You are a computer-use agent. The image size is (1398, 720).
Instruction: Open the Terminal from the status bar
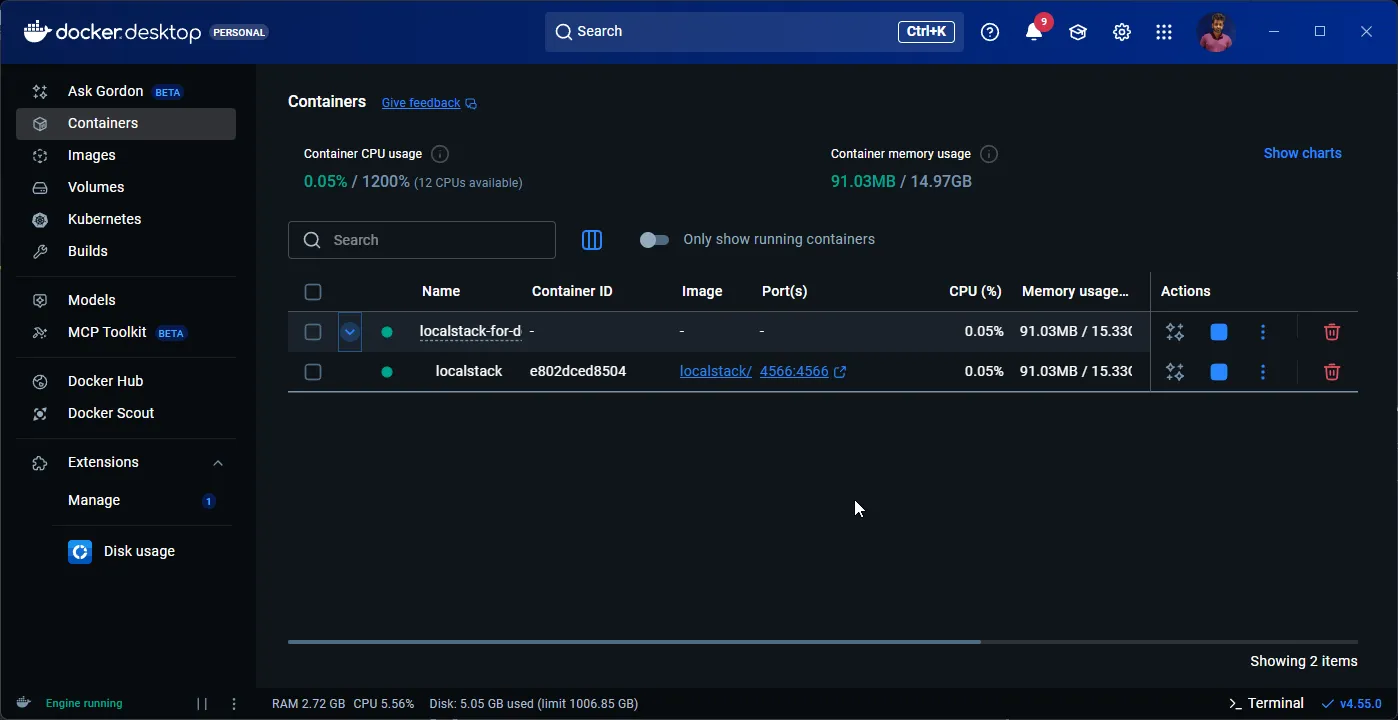pos(1266,703)
